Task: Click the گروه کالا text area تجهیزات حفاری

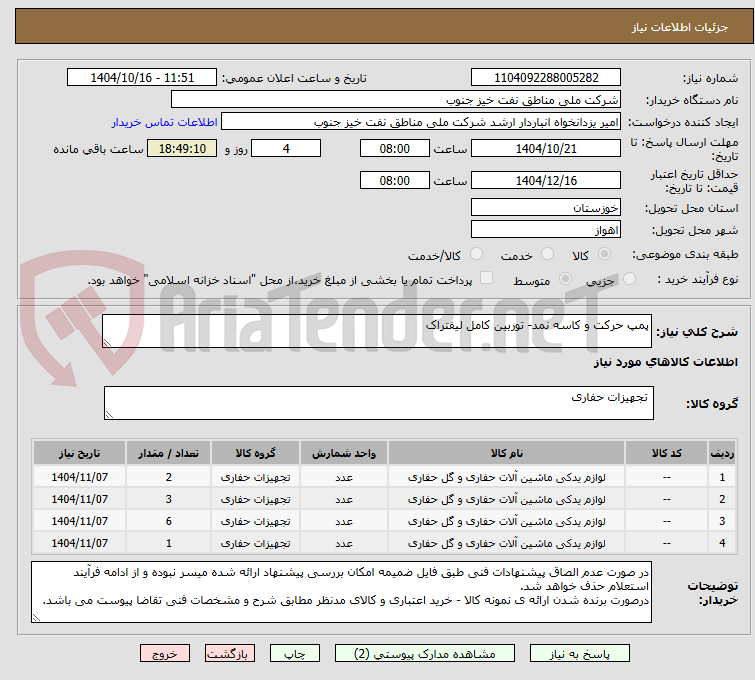Action: click(378, 403)
